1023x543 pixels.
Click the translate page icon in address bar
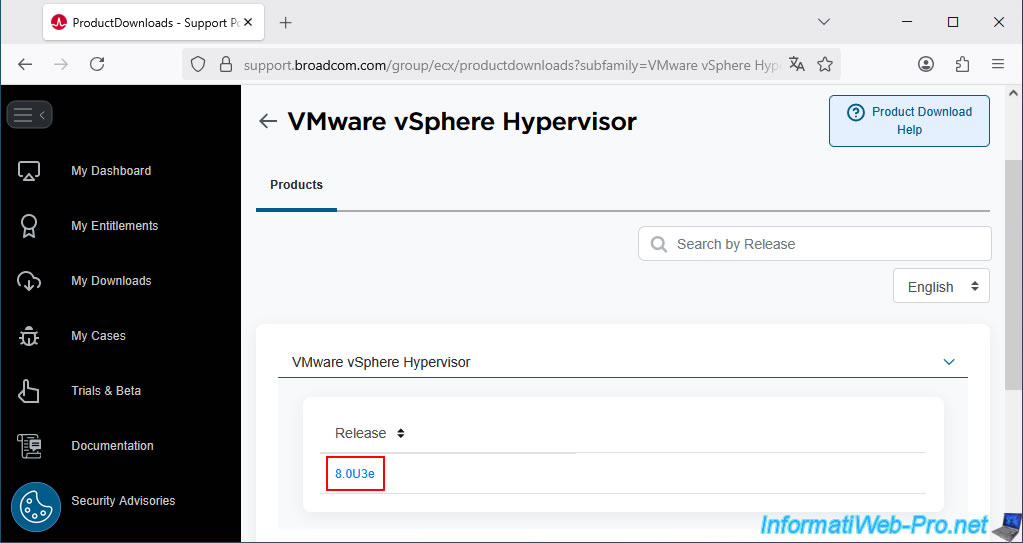click(x=796, y=64)
